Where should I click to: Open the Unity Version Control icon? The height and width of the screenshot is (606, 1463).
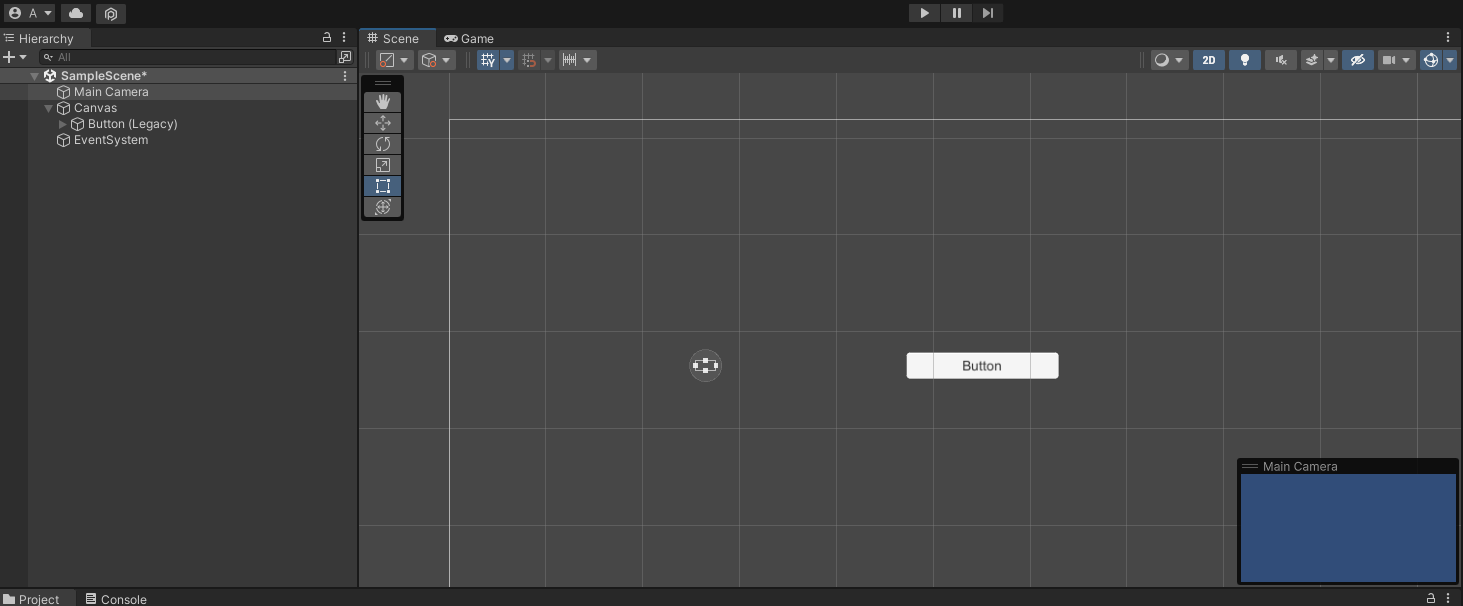(x=111, y=13)
